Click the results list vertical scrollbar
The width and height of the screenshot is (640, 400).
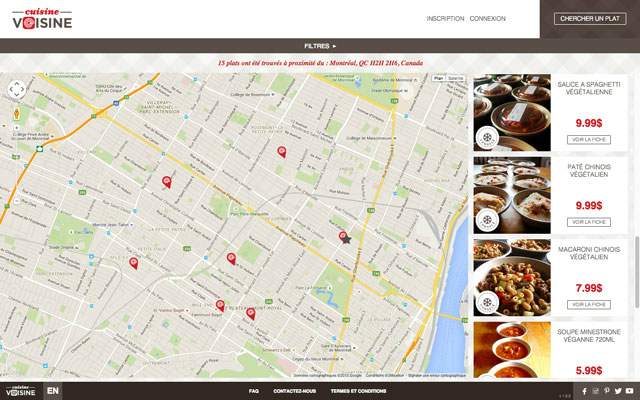637,272
